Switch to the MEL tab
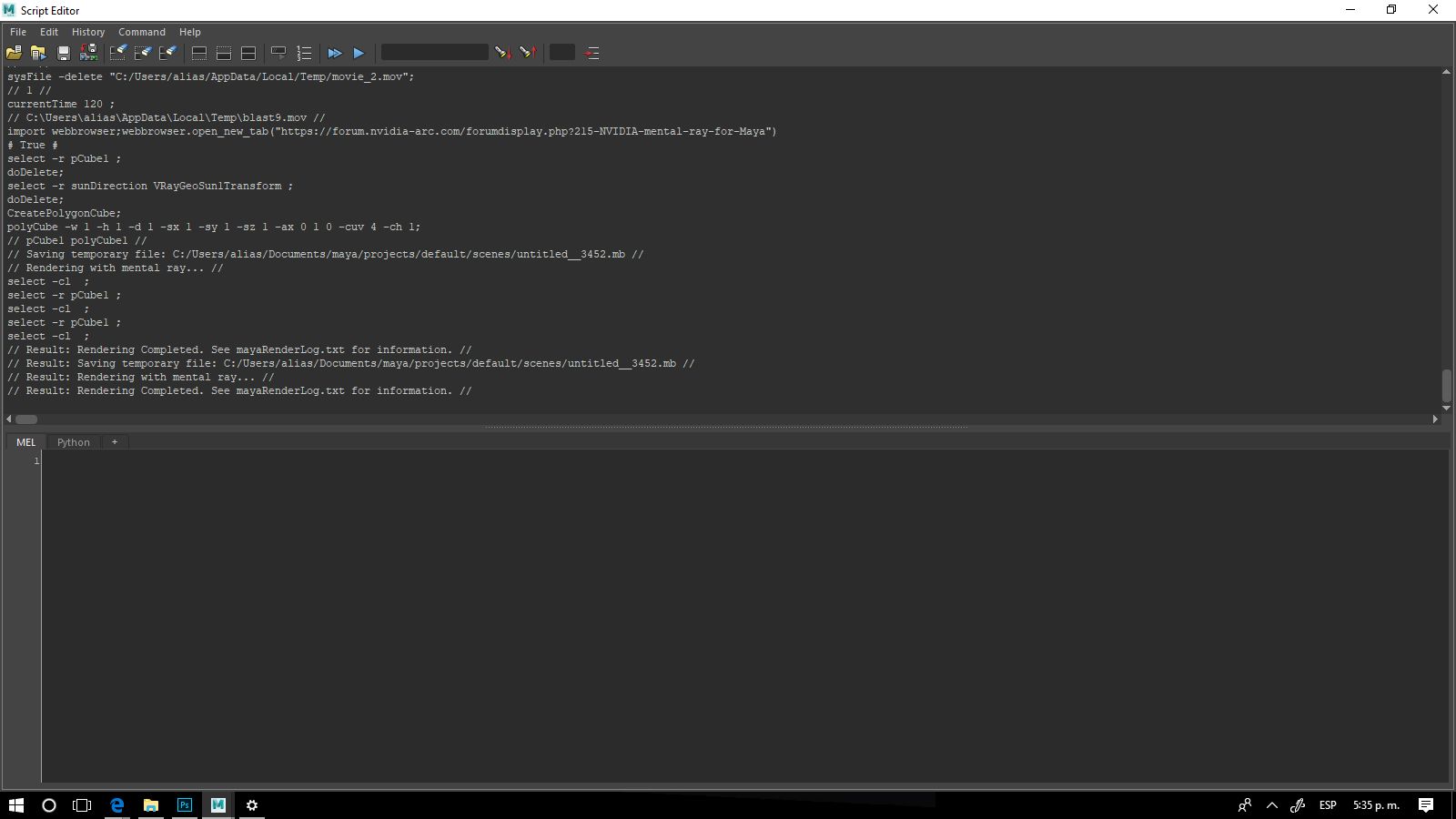The image size is (1456, 819). click(x=25, y=442)
